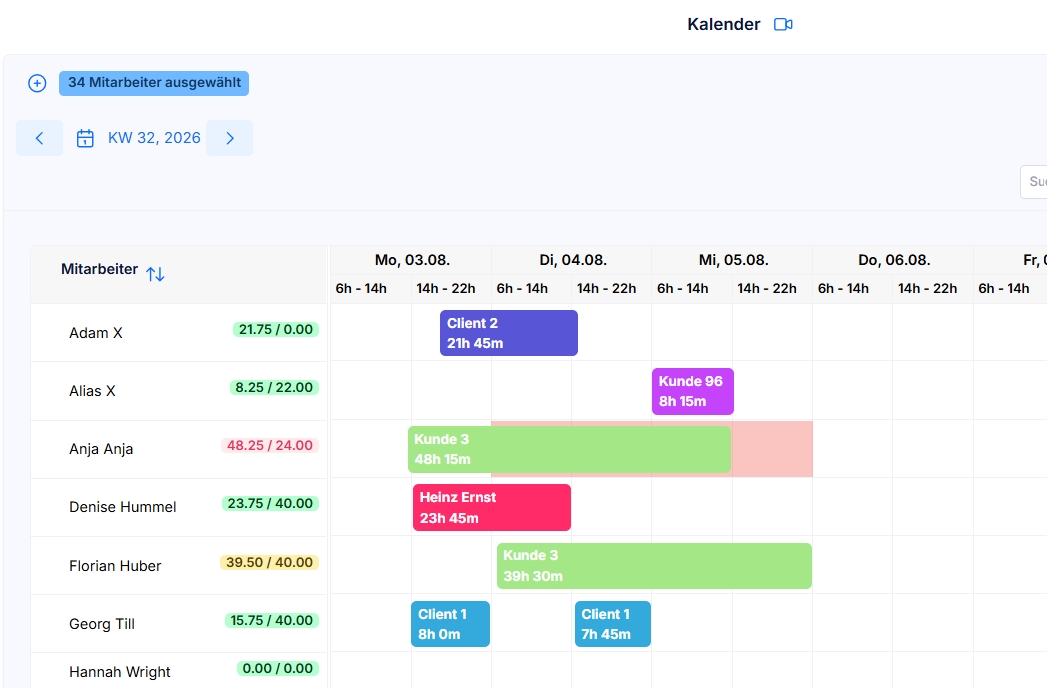Open the purple Kunde 96 shift

[692, 391]
